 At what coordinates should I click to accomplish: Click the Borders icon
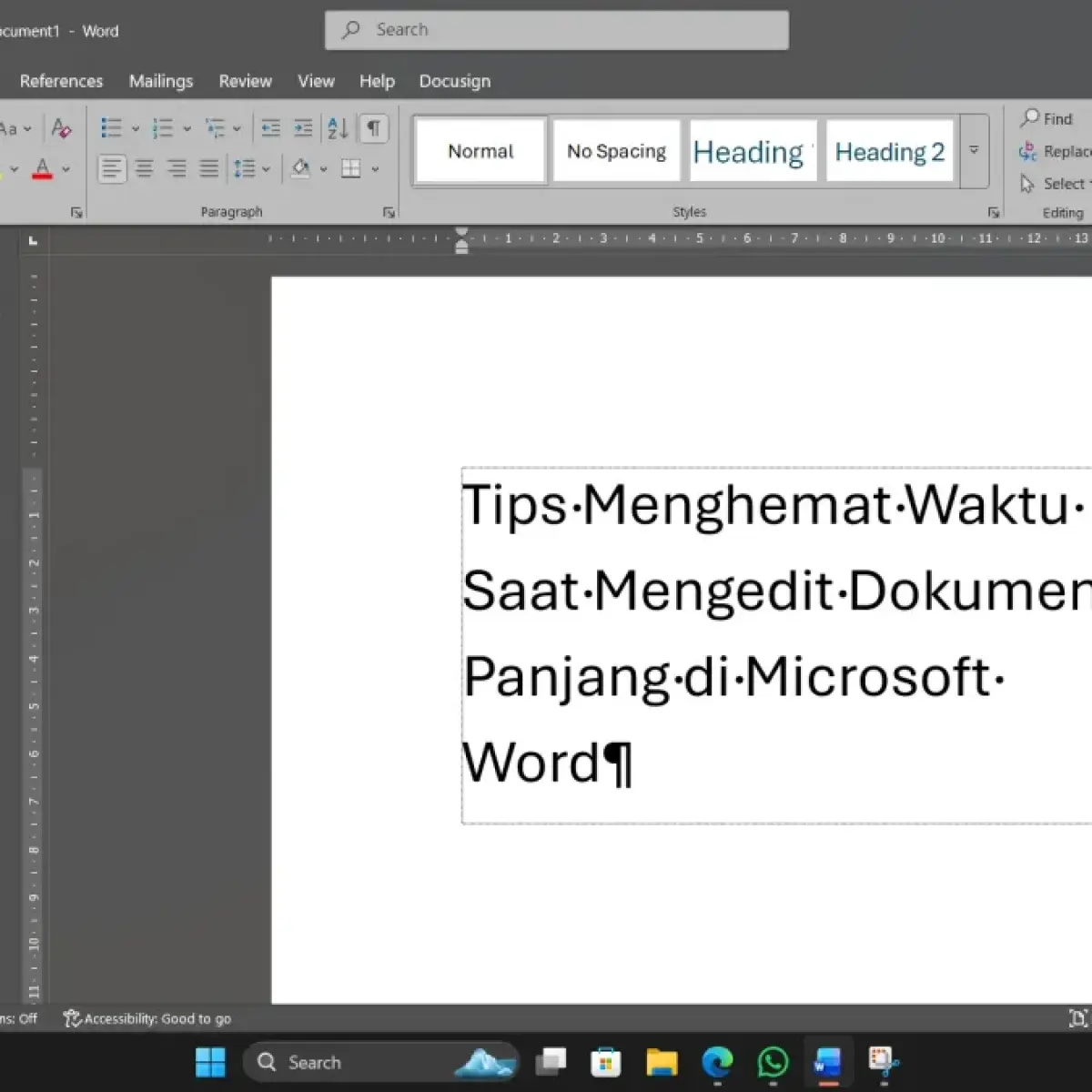[x=350, y=168]
